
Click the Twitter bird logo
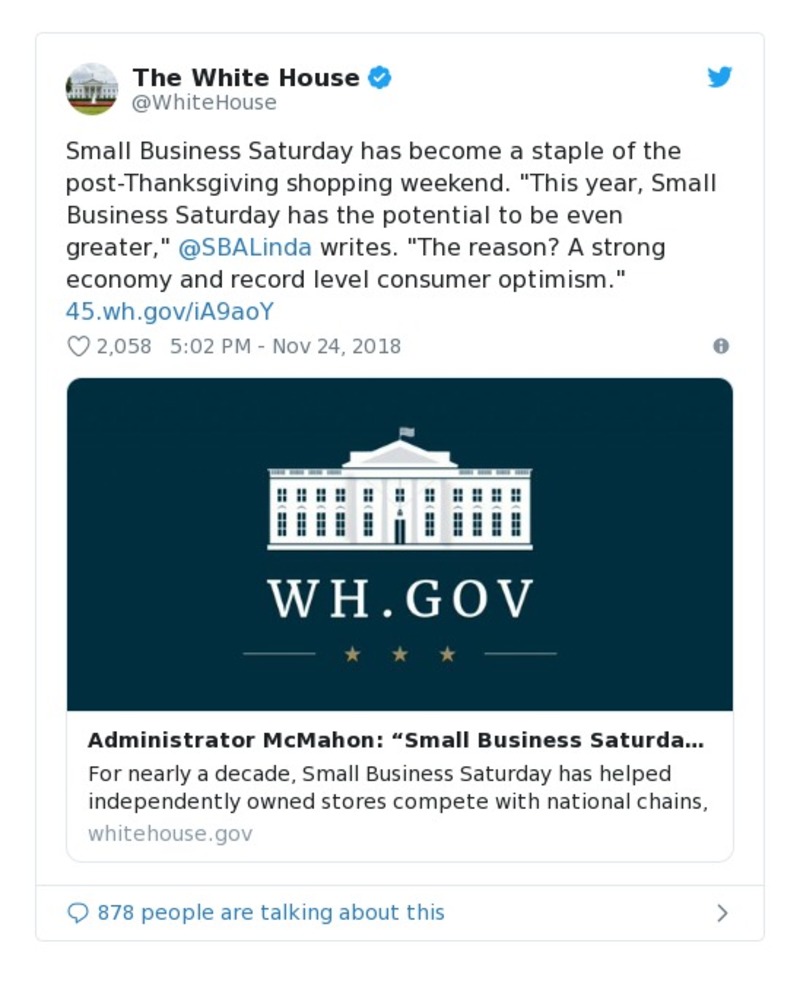[720, 77]
